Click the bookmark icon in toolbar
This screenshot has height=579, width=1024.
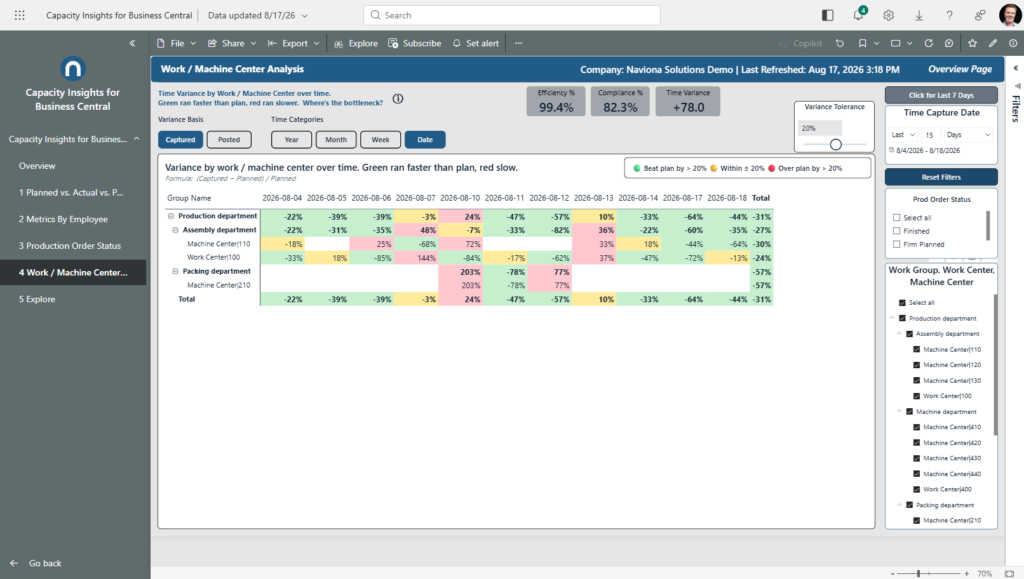pyautogui.click(x=862, y=43)
